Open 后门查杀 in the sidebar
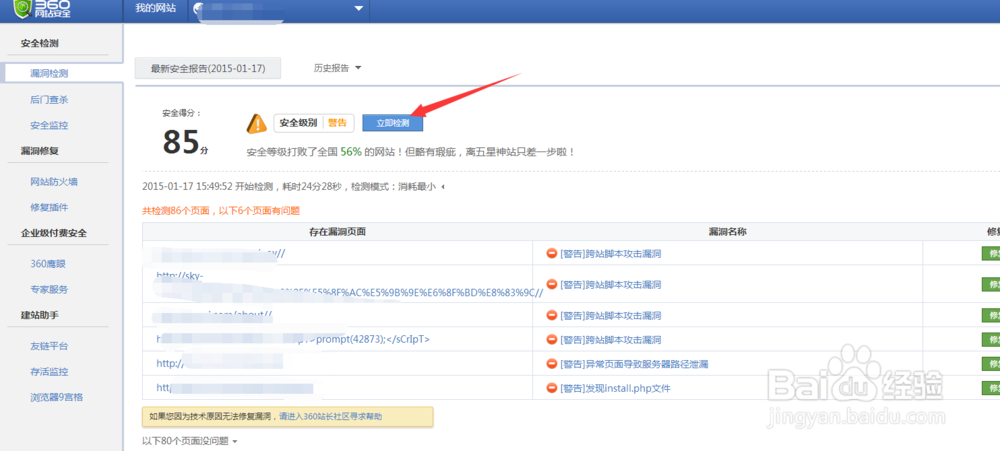 tap(49, 100)
